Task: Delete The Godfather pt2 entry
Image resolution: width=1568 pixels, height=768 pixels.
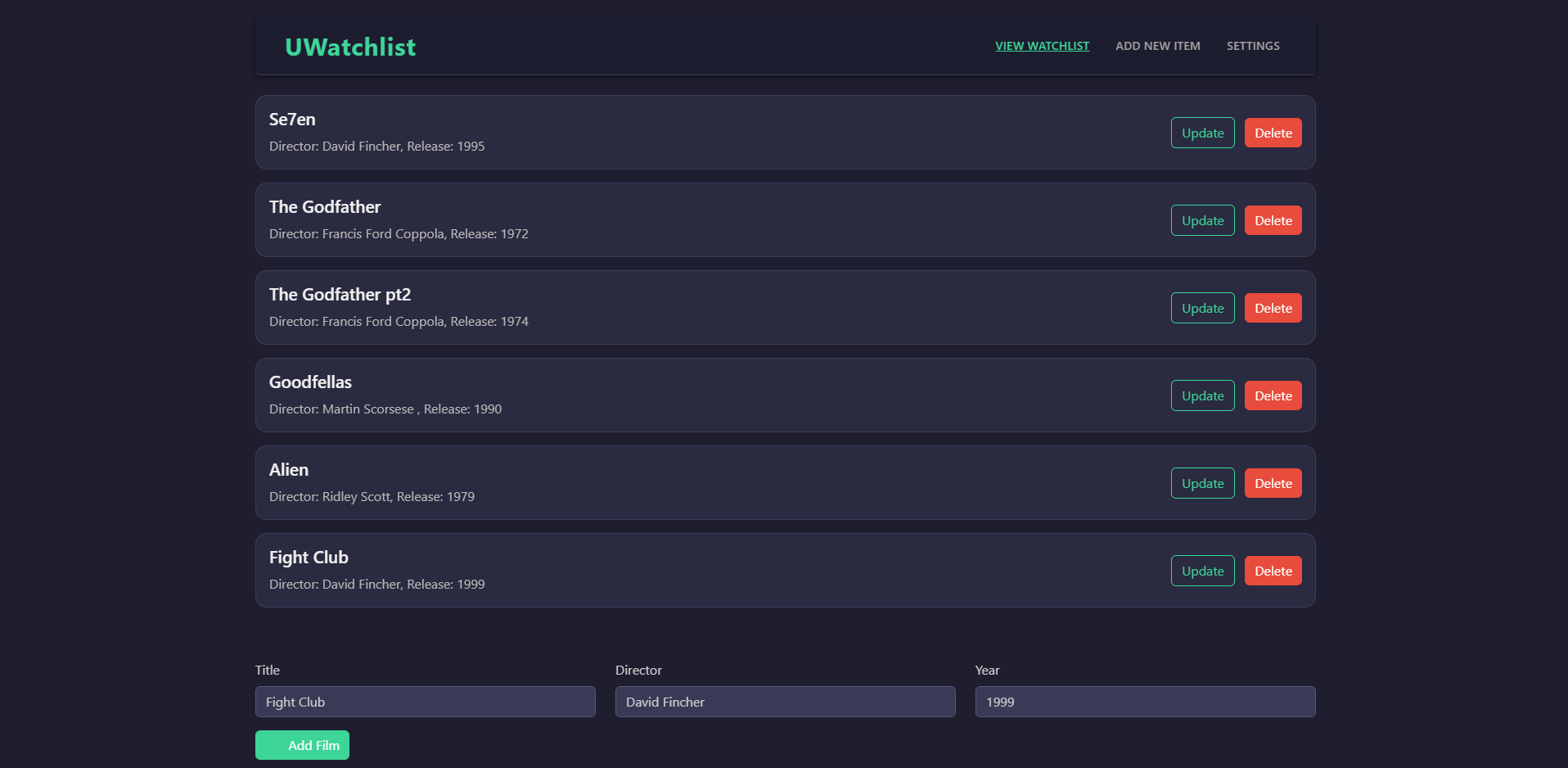Action: point(1273,309)
